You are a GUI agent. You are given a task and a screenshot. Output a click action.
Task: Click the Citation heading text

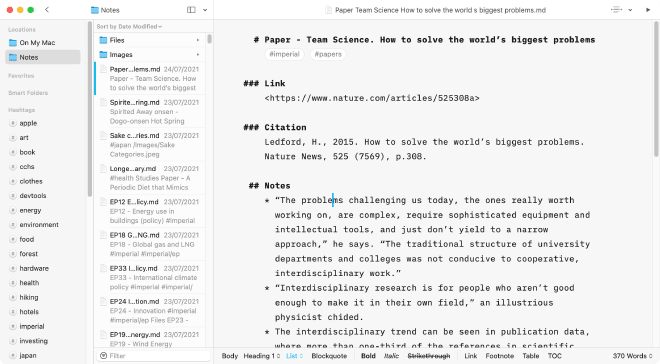(x=285, y=127)
